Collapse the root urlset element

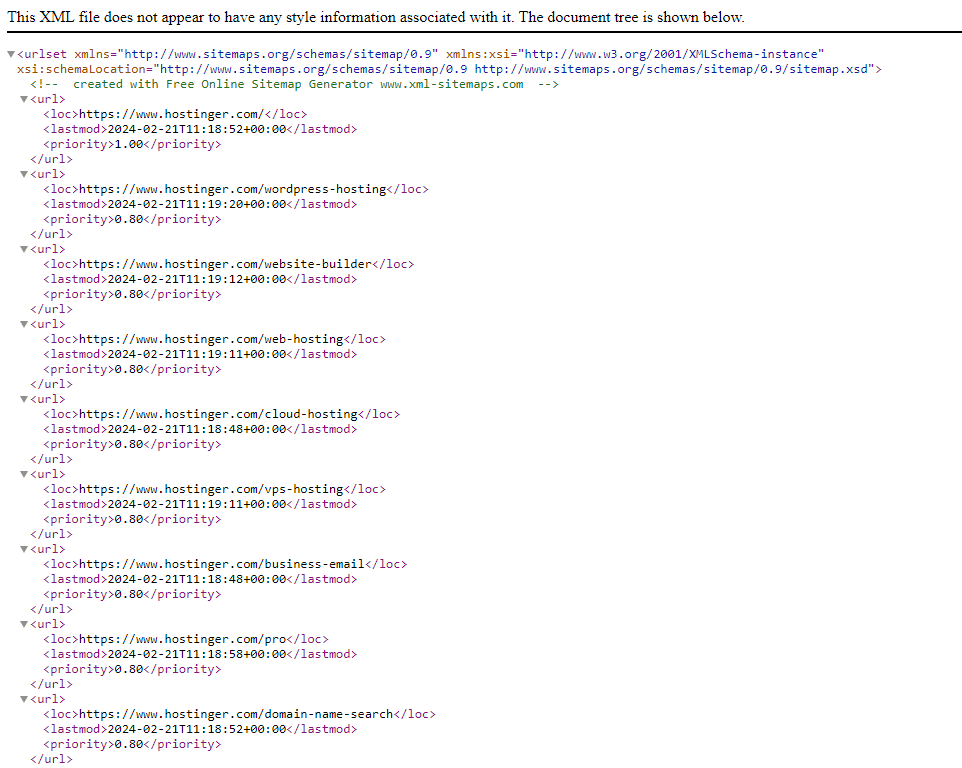[x=9, y=54]
